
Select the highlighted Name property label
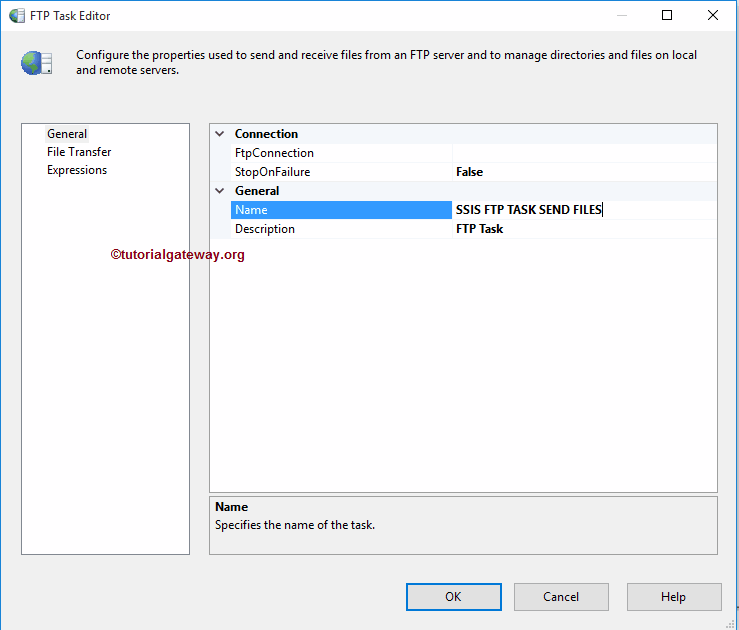tap(341, 210)
